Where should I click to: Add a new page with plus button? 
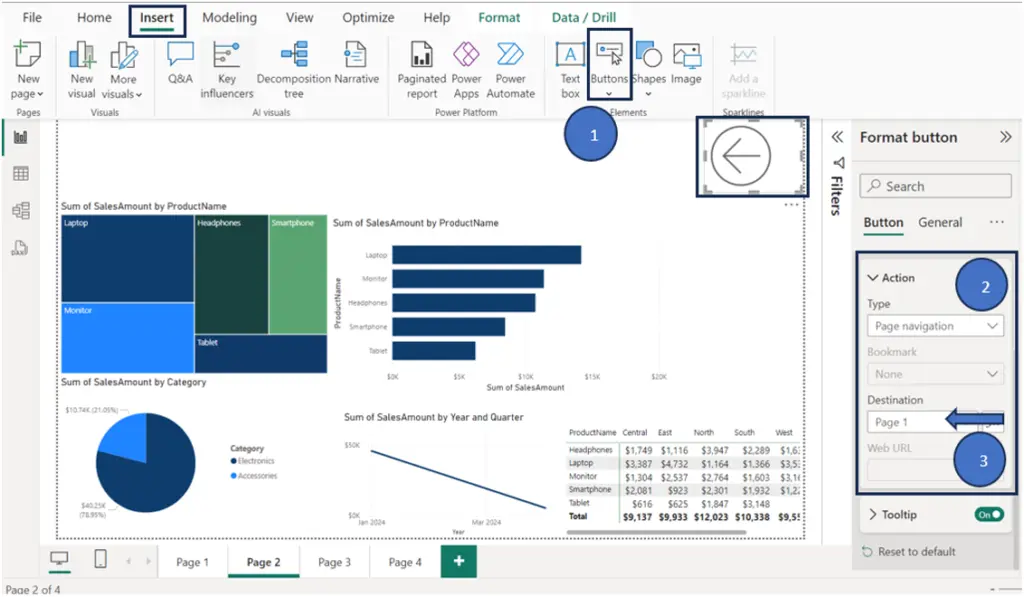(458, 561)
